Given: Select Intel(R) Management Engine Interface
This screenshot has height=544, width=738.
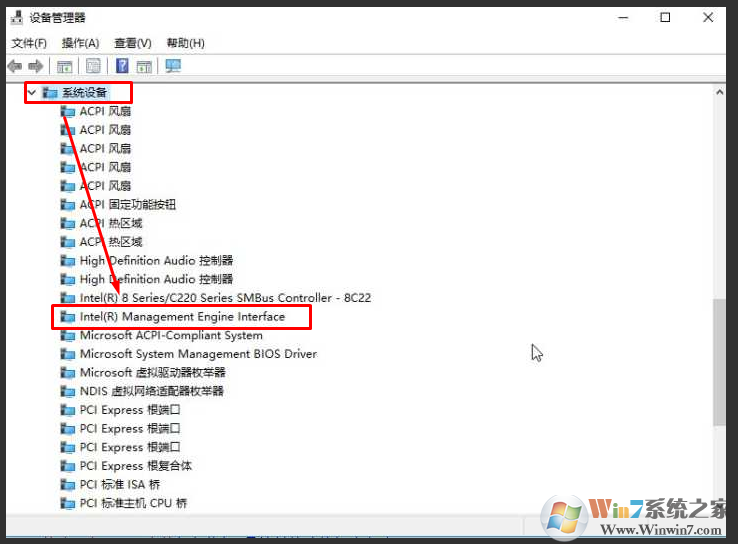Looking at the screenshot, I should [182, 317].
